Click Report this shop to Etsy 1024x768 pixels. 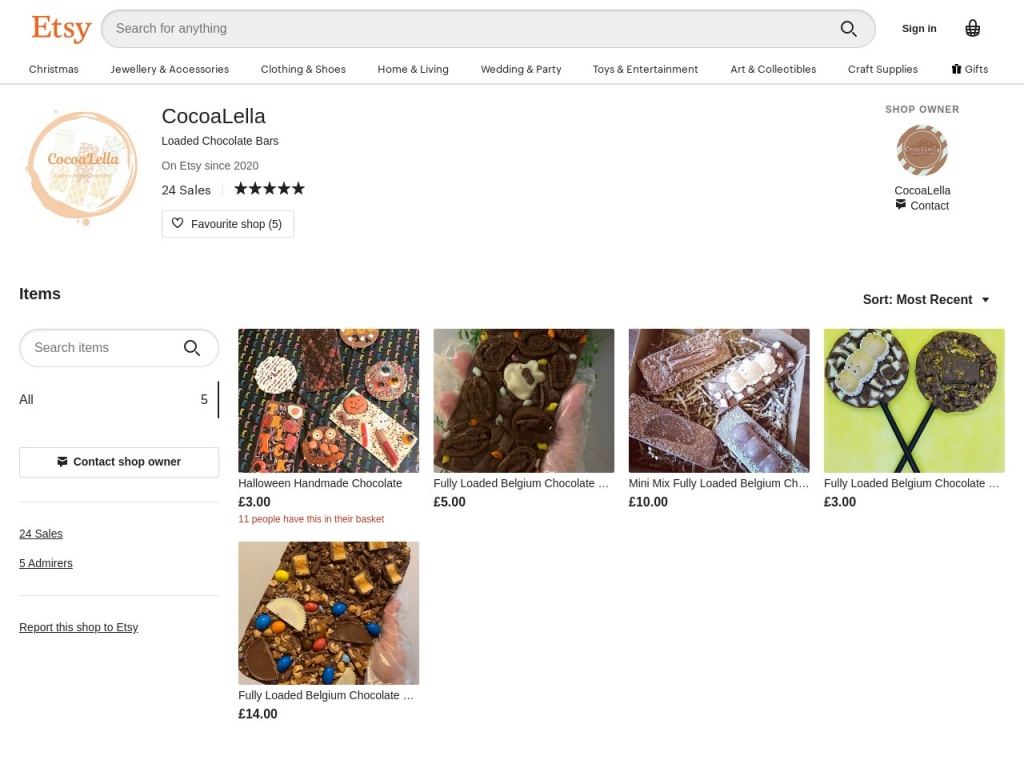pos(79,627)
